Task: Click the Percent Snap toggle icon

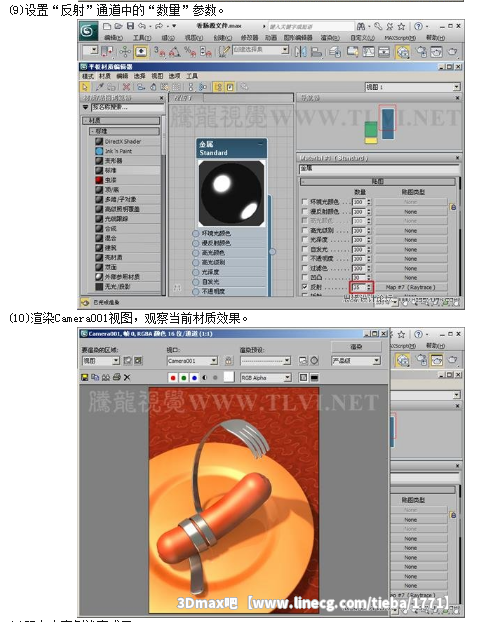Action: pos(190,52)
